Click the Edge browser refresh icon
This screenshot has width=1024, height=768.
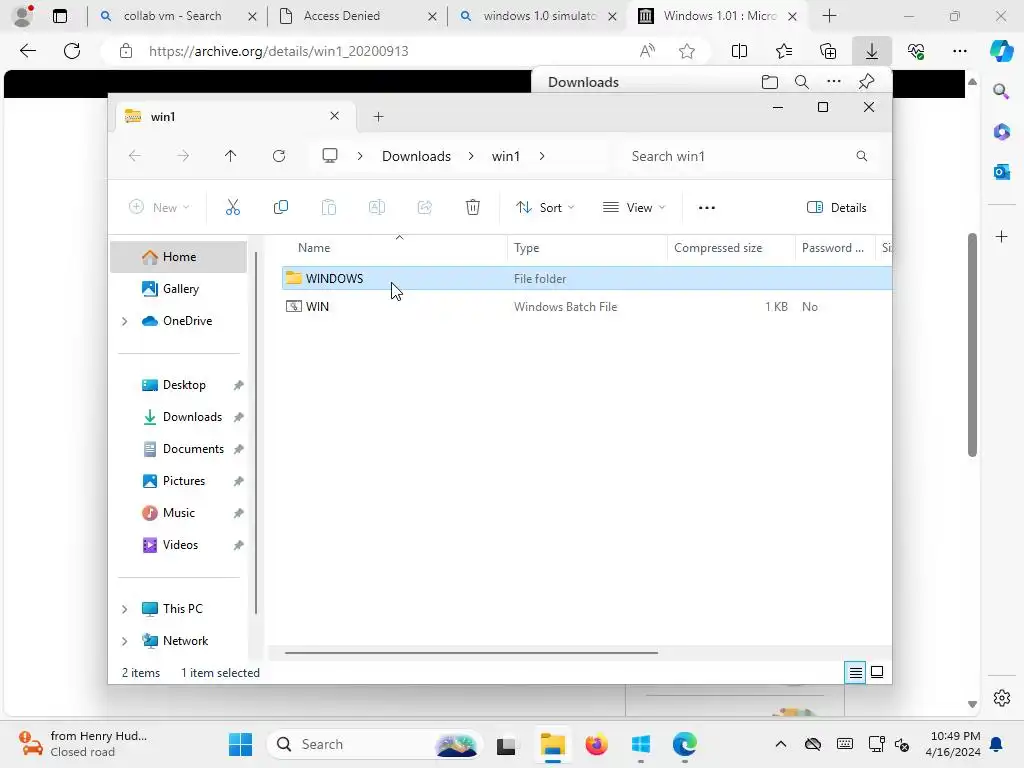point(72,51)
